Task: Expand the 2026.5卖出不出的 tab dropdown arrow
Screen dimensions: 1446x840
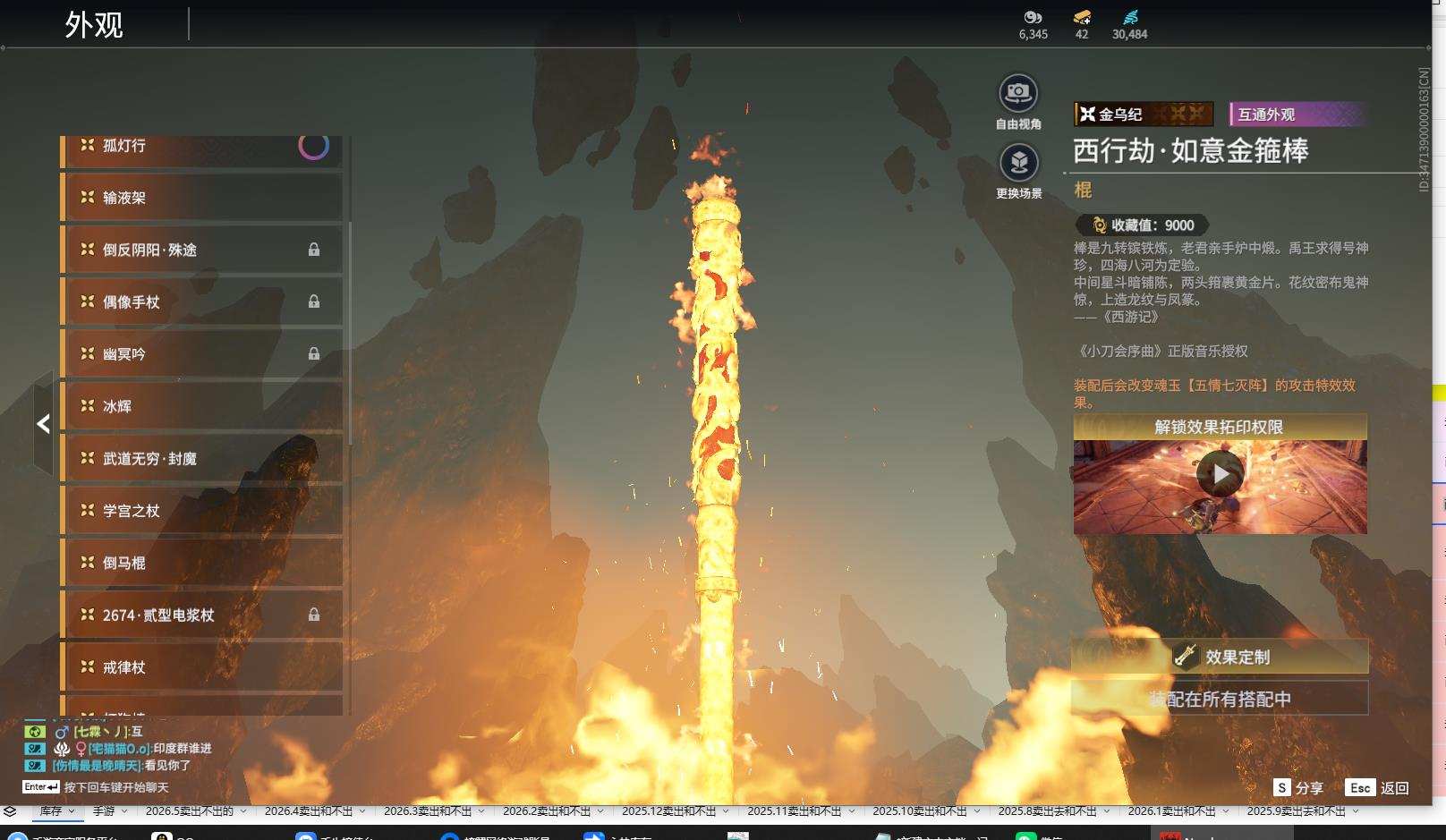Action: click(x=242, y=811)
